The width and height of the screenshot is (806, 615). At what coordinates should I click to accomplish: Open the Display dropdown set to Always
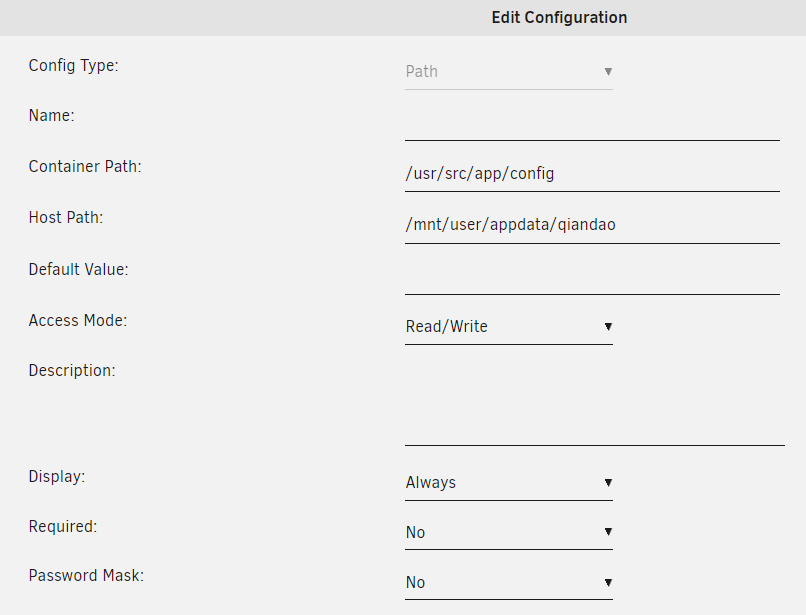pos(508,483)
